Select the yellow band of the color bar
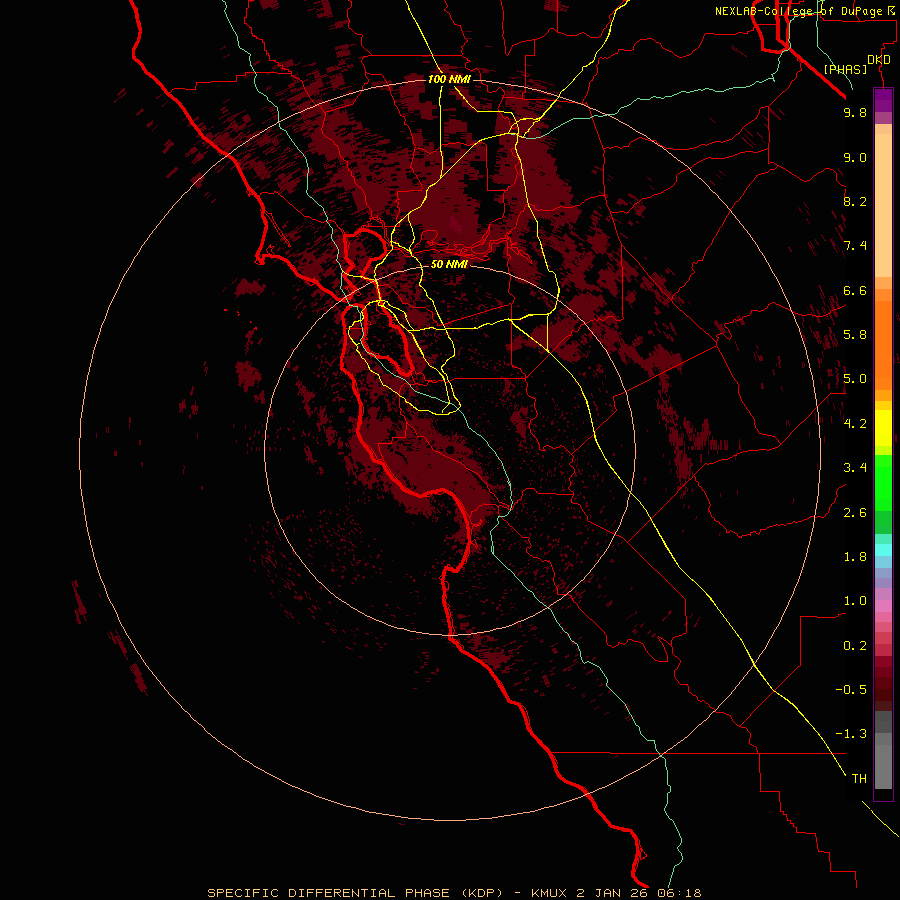This screenshot has width=900, height=900. point(883,428)
